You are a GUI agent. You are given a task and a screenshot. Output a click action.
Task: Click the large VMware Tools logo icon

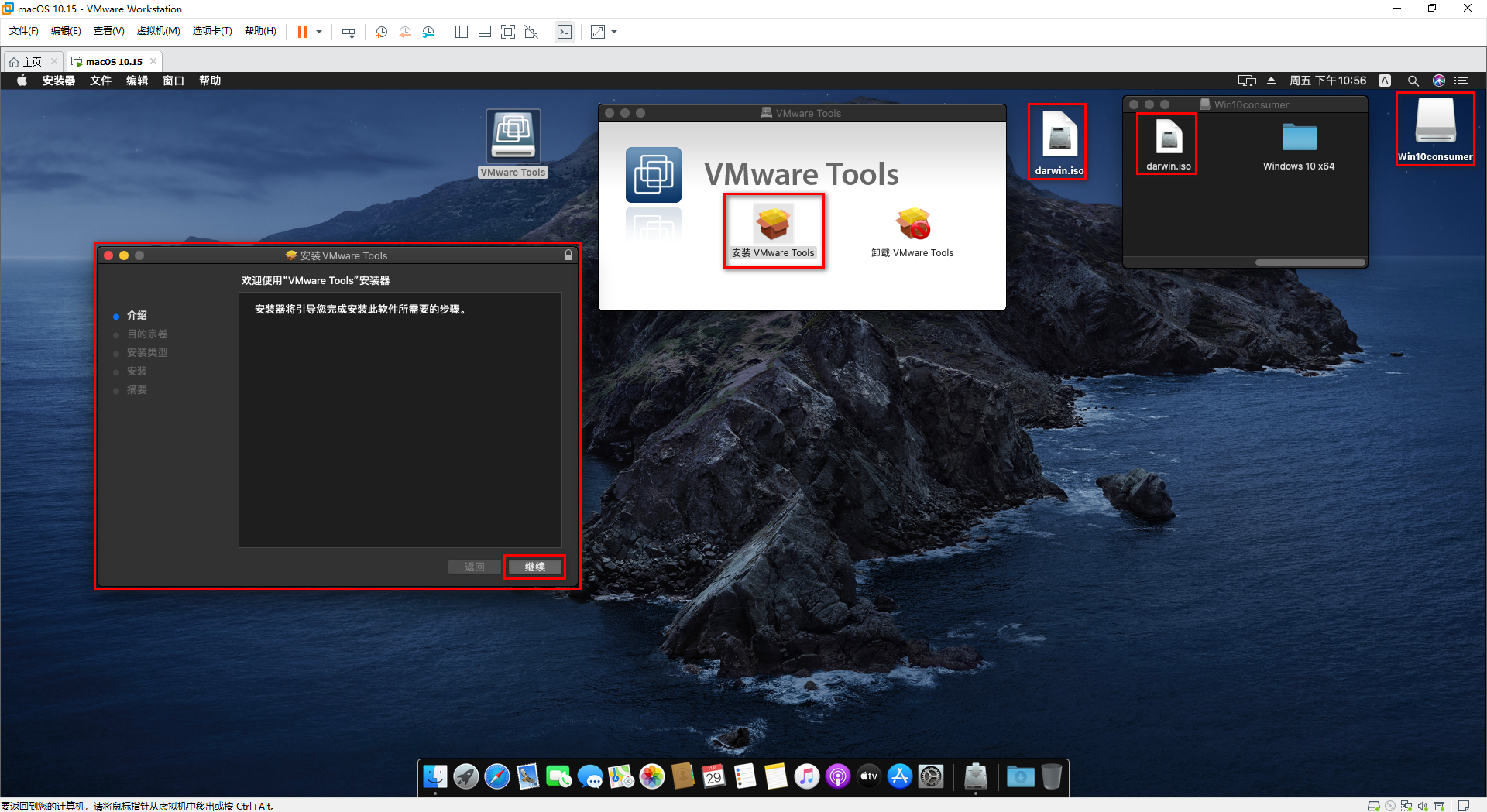(x=654, y=175)
